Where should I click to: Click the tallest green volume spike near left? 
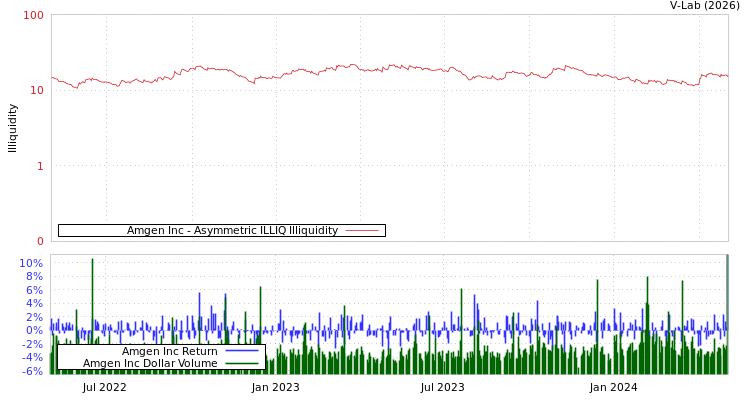coord(92,300)
